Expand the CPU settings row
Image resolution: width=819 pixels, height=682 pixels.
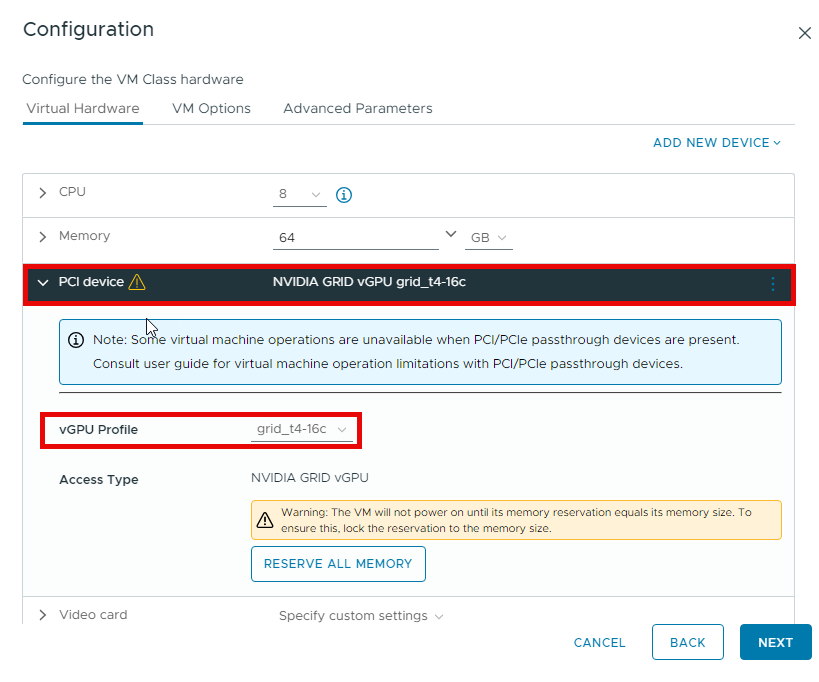pyautogui.click(x=42, y=192)
